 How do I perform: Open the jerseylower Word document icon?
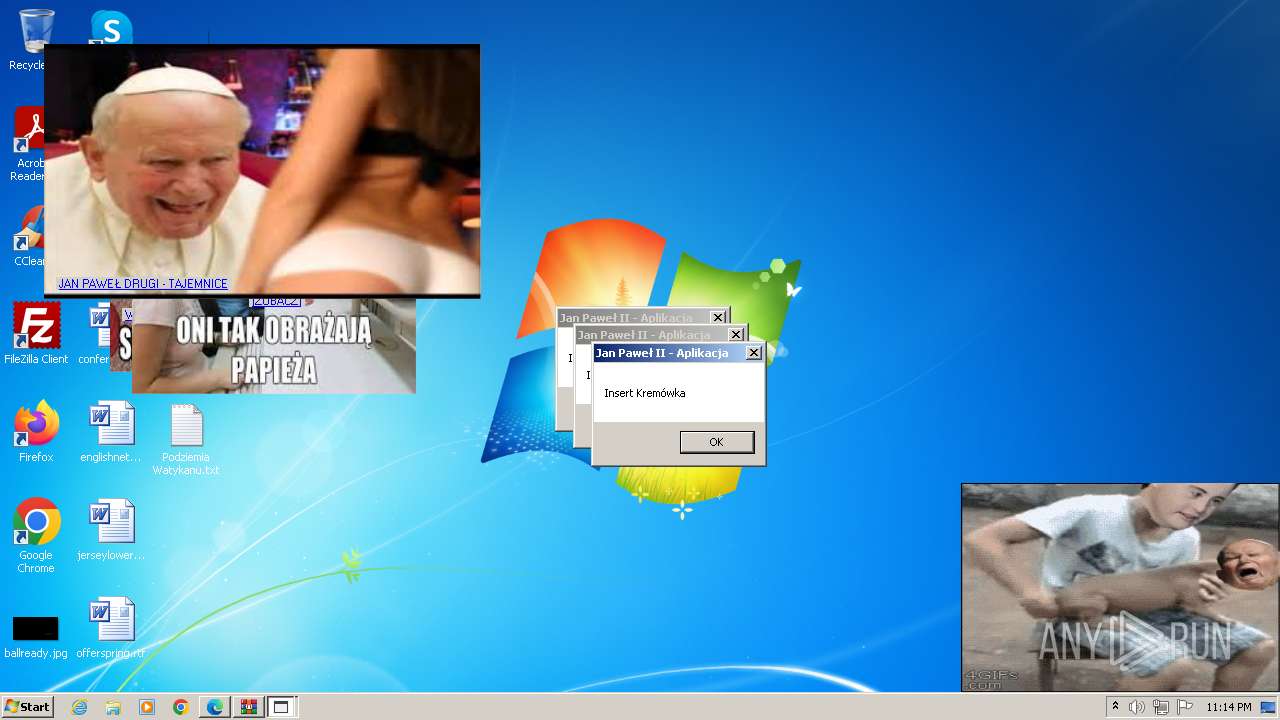click(111, 529)
